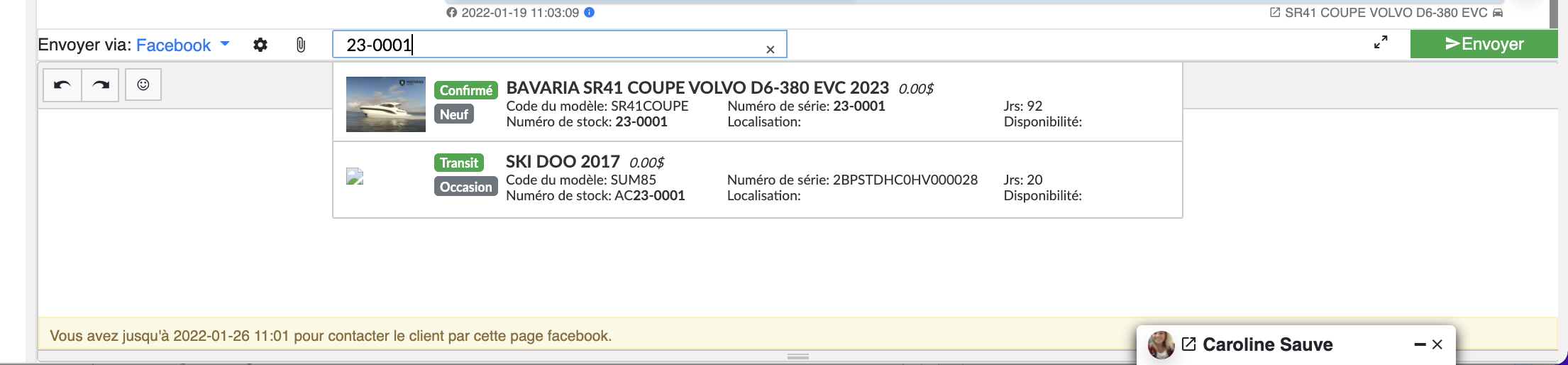Expand the message editor to fullscreen
The height and width of the screenshot is (365, 1568).
coord(1380,43)
